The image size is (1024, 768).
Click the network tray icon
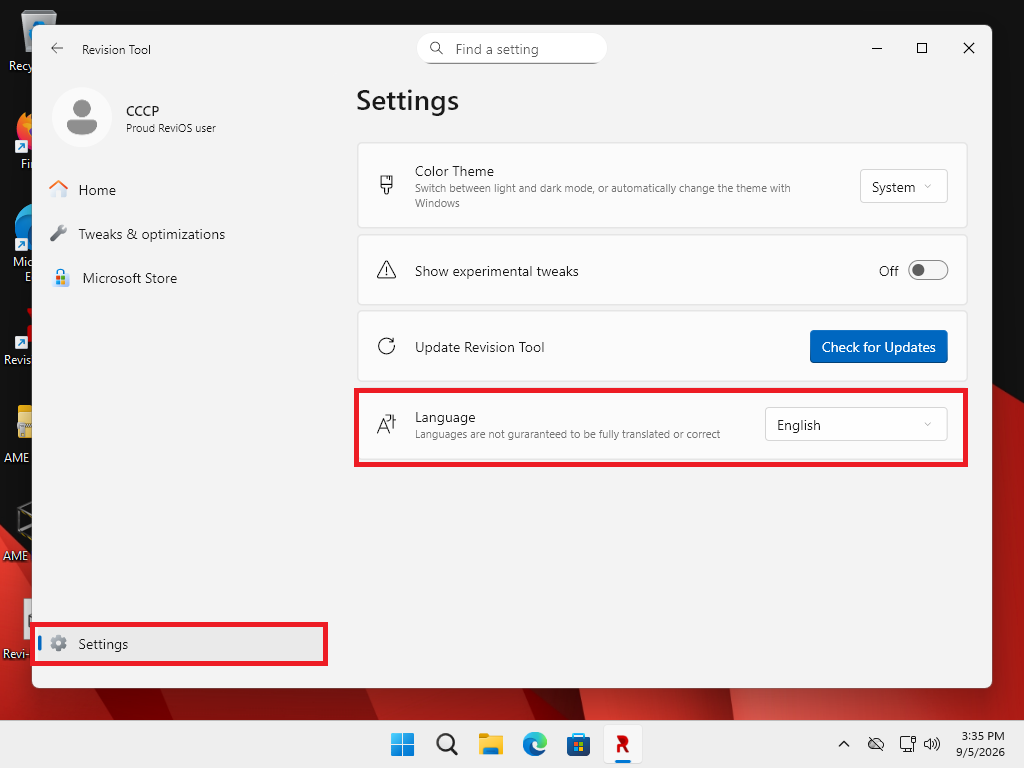(x=907, y=744)
